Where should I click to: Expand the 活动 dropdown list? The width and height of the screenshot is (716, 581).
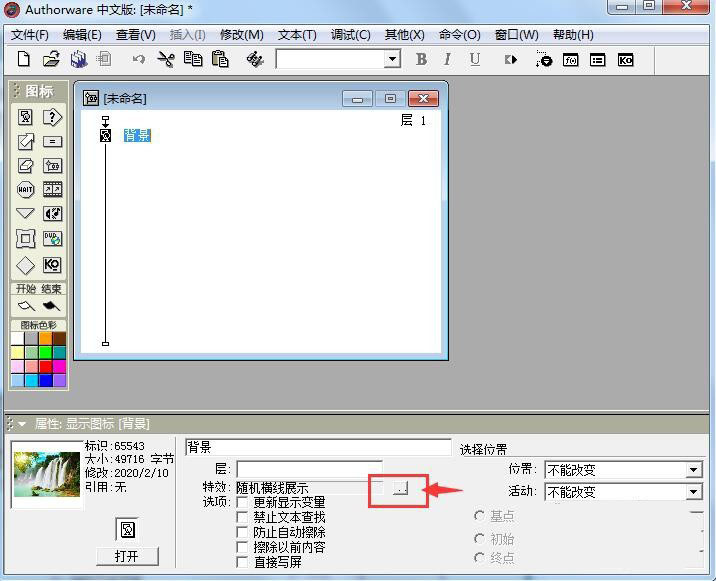[x=693, y=492]
